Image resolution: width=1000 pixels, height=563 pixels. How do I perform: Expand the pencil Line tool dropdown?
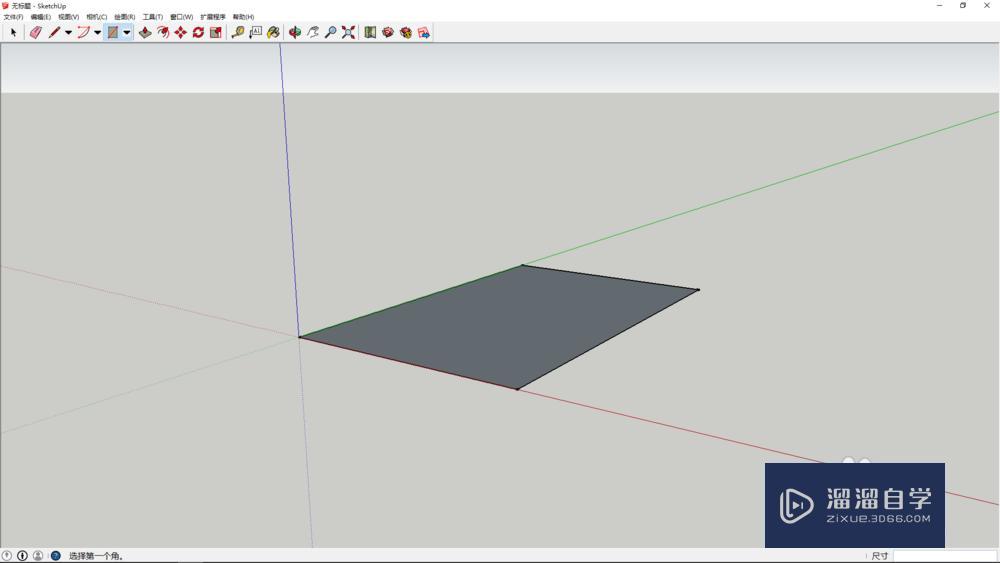[x=68, y=33]
